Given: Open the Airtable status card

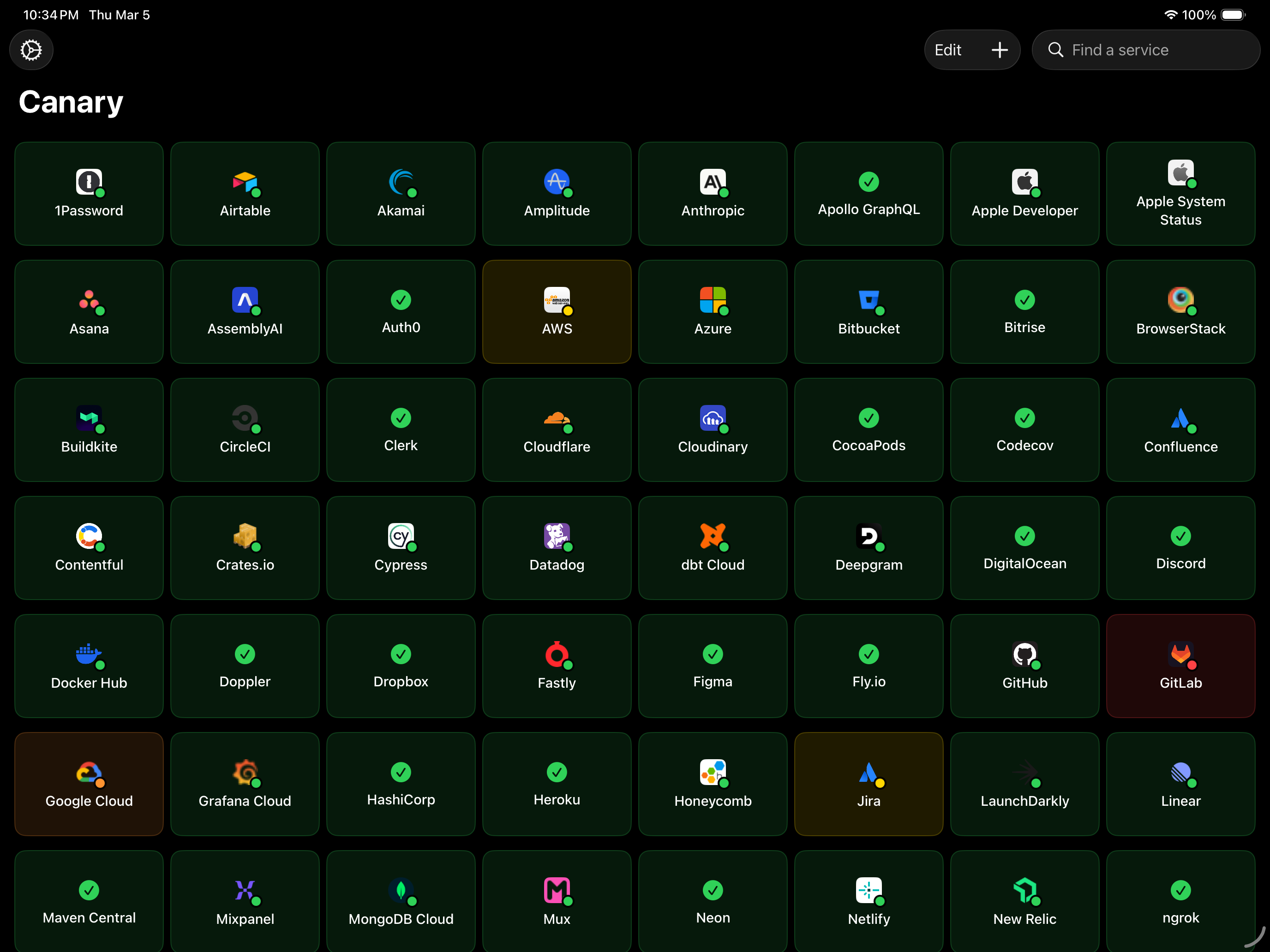Looking at the screenshot, I should click(x=245, y=194).
